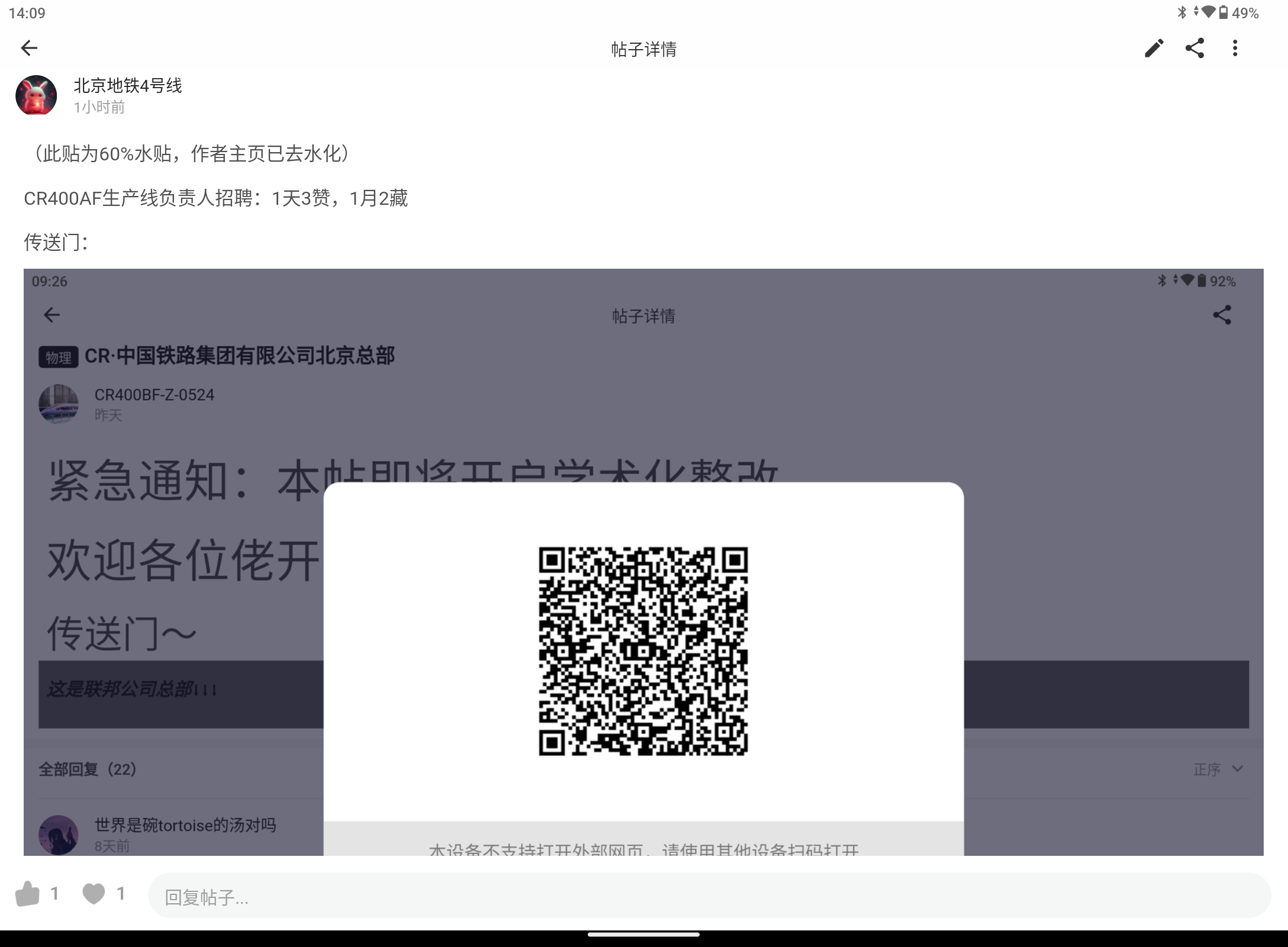The width and height of the screenshot is (1288, 947).
Task: Tap the text CR400AF生产线负责人招聘
Action: 138,198
